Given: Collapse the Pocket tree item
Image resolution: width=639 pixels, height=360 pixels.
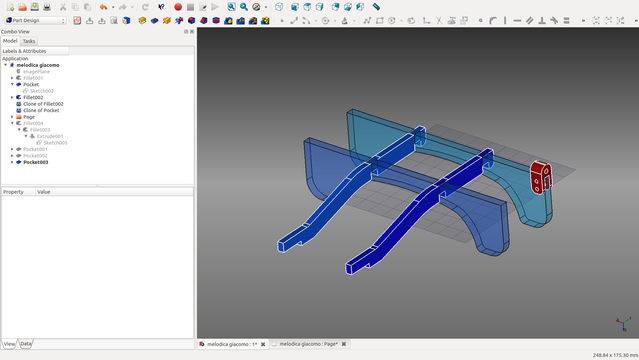Looking at the screenshot, I should 12,84.
